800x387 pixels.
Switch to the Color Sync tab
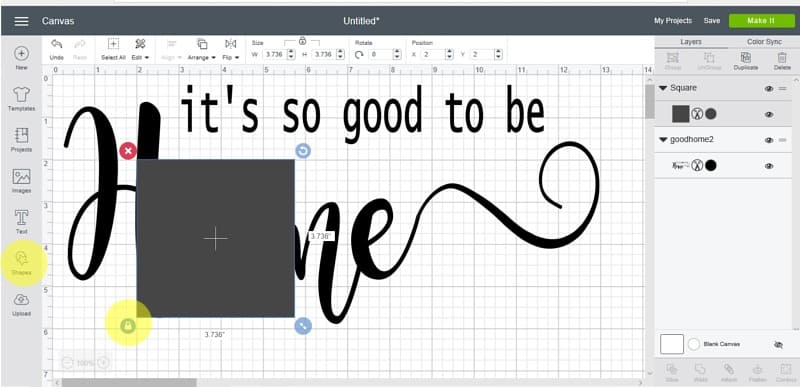(x=764, y=42)
